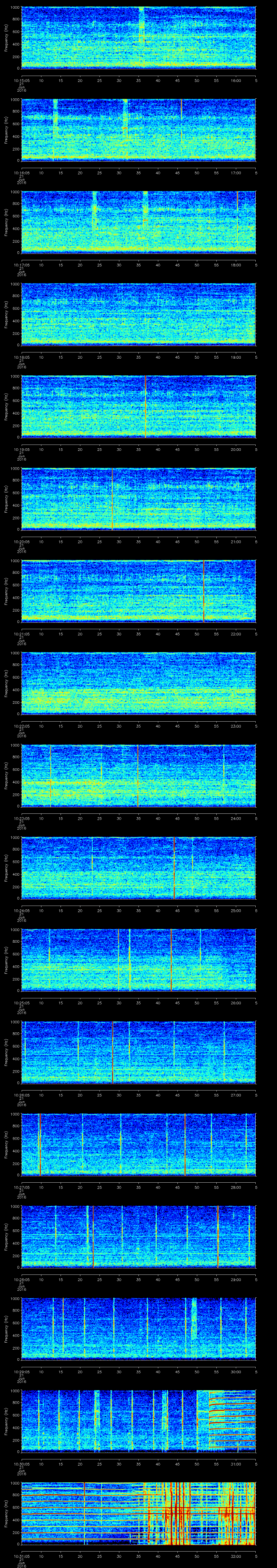Click the red vertical line in the 10:20:05 spectrogram

coord(112,499)
